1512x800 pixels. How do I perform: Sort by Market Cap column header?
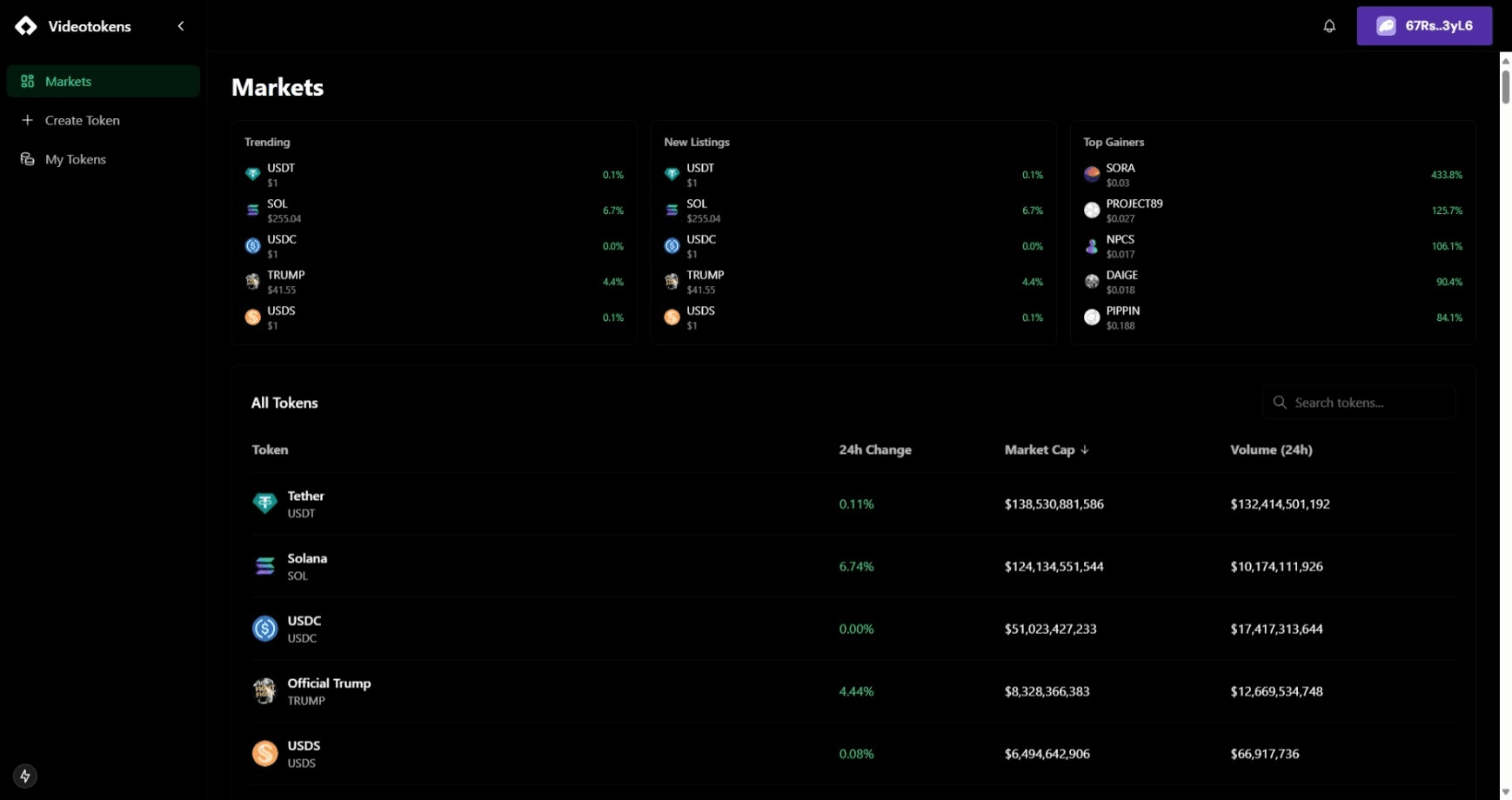pyautogui.click(x=1047, y=450)
